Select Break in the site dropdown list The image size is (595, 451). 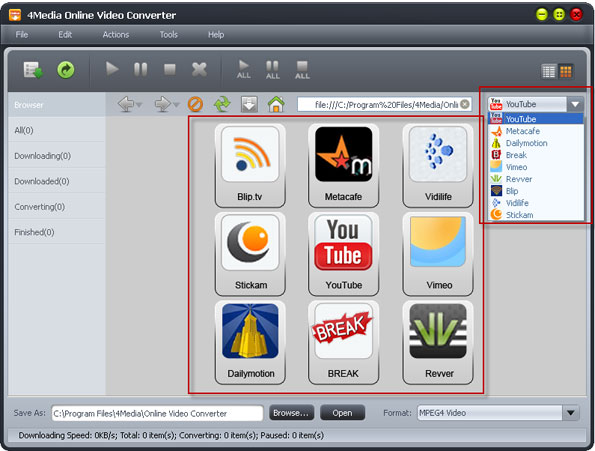point(536,155)
